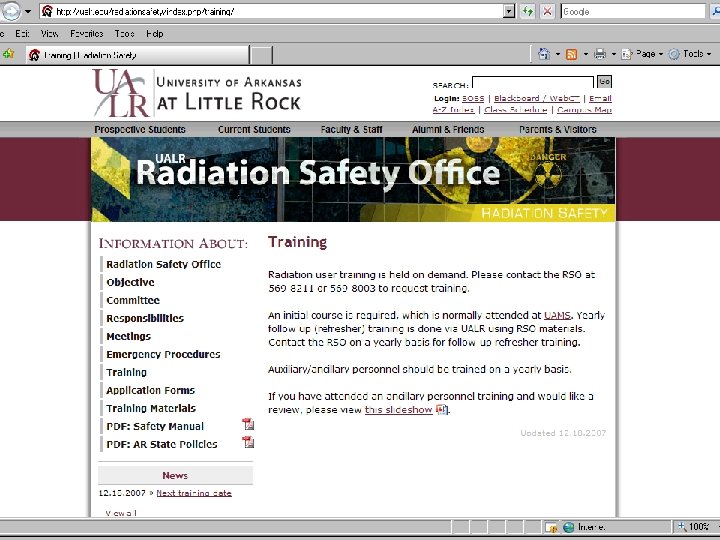Expand the address bar dropdown arrow
The width and height of the screenshot is (720, 540).
509,11
